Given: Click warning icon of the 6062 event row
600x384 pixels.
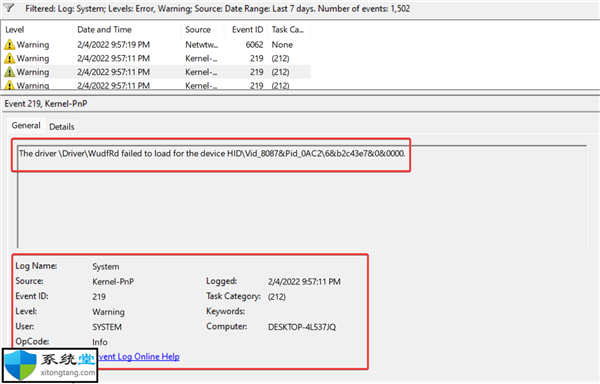Looking at the screenshot, I should click(x=10, y=45).
